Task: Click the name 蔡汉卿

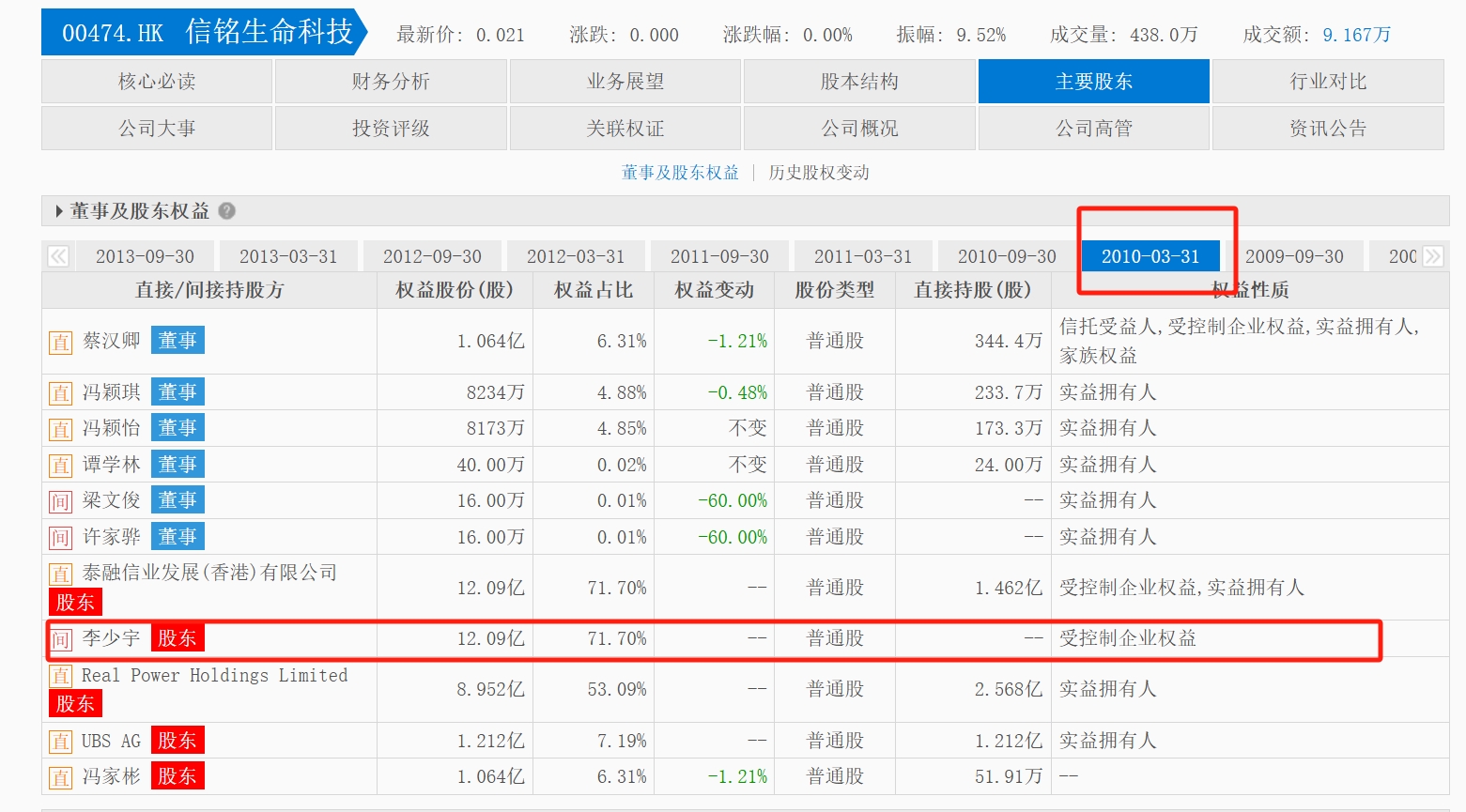Action: (112, 341)
